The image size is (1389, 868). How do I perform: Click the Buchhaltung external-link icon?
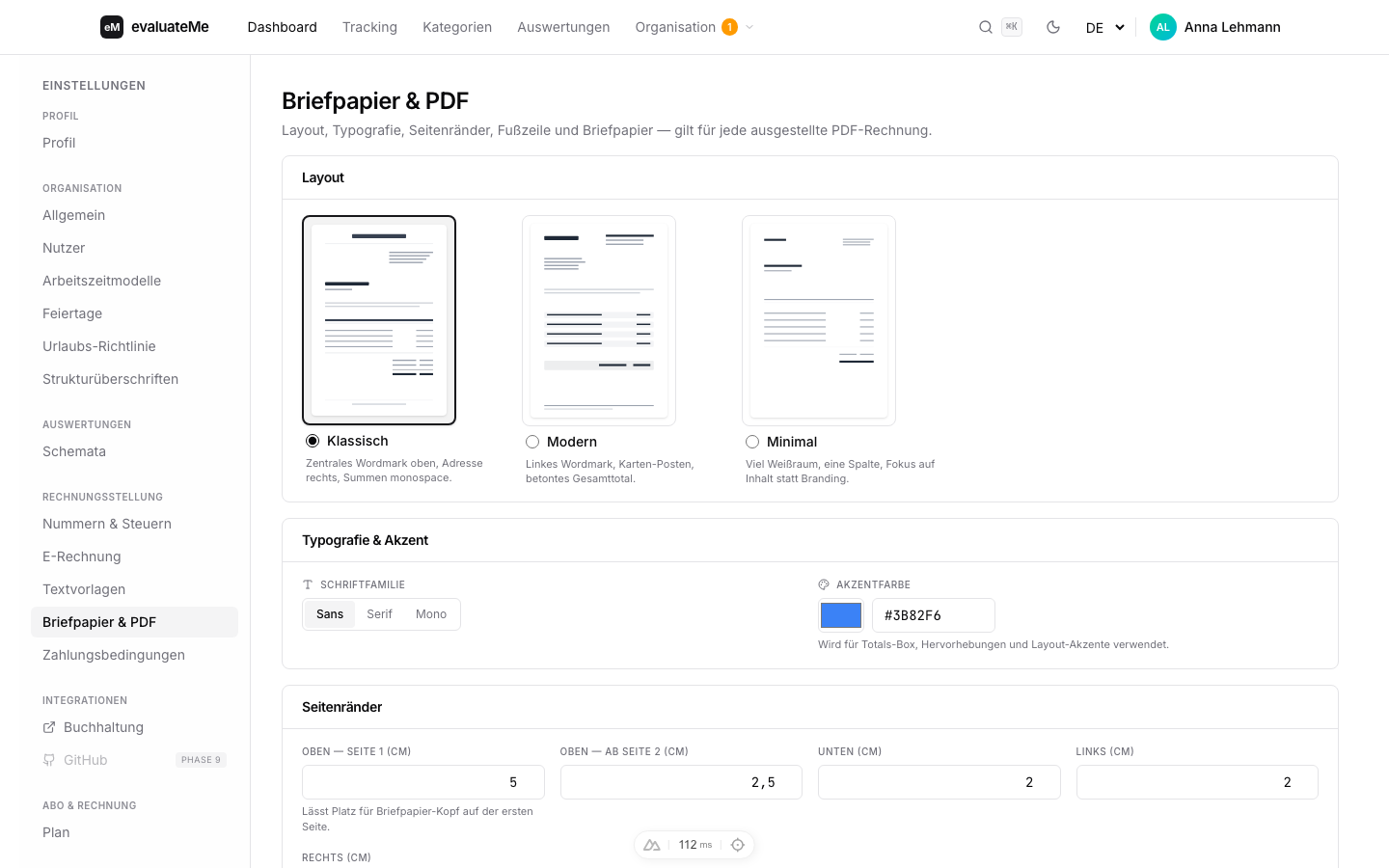[x=49, y=727]
